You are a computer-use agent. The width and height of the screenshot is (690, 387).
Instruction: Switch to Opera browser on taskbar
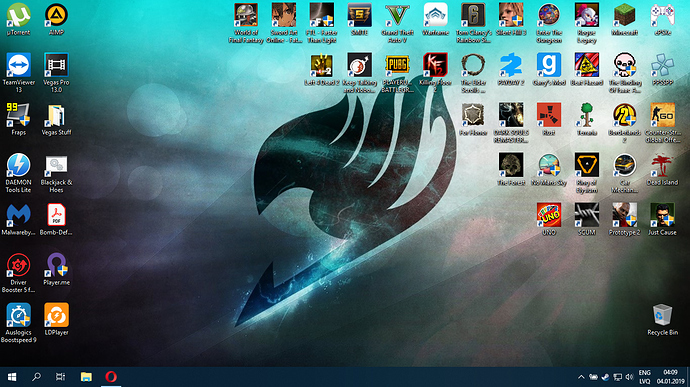(111, 377)
